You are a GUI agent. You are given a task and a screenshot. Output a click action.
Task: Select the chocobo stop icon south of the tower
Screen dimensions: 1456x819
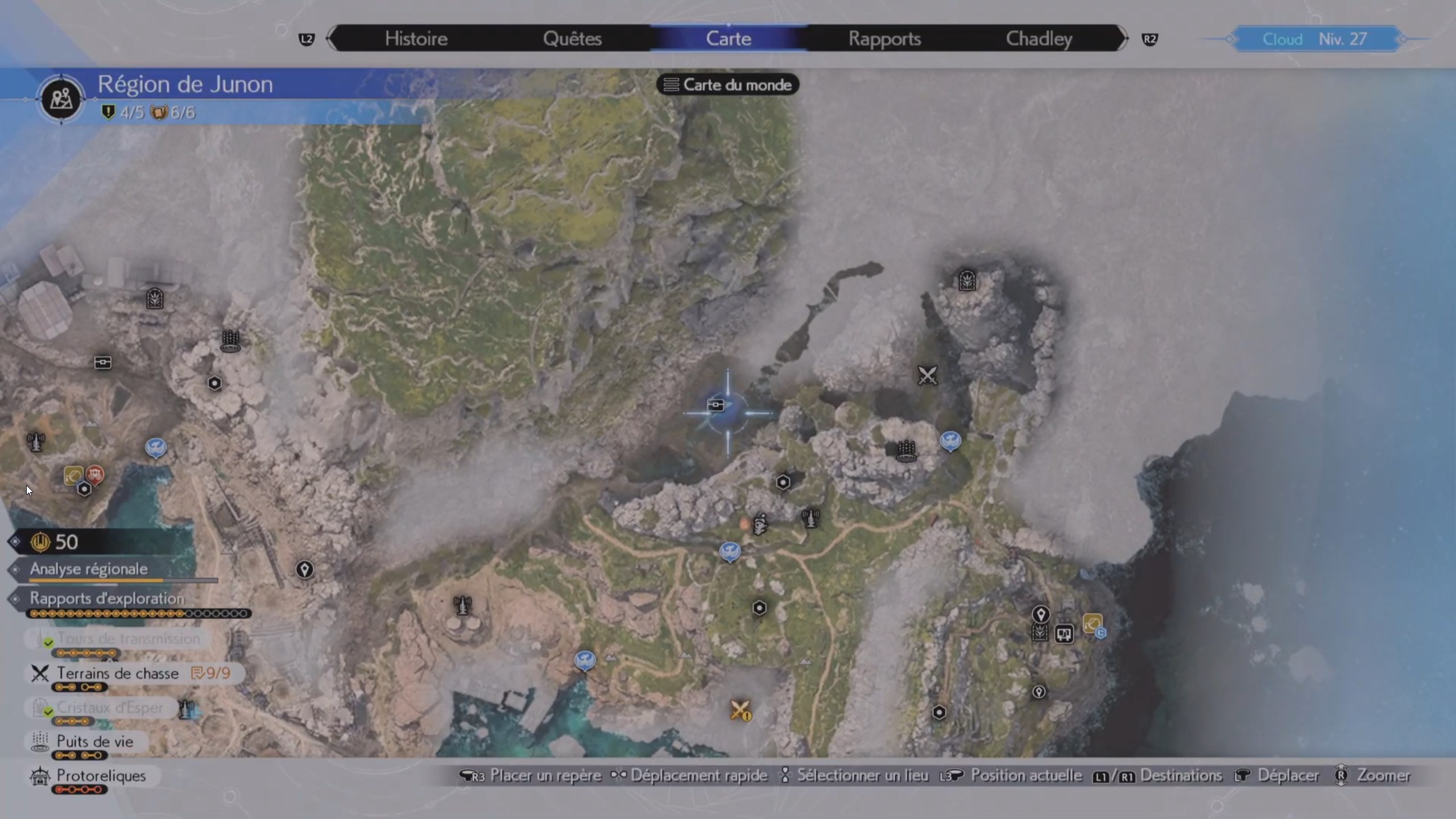[730, 551]
